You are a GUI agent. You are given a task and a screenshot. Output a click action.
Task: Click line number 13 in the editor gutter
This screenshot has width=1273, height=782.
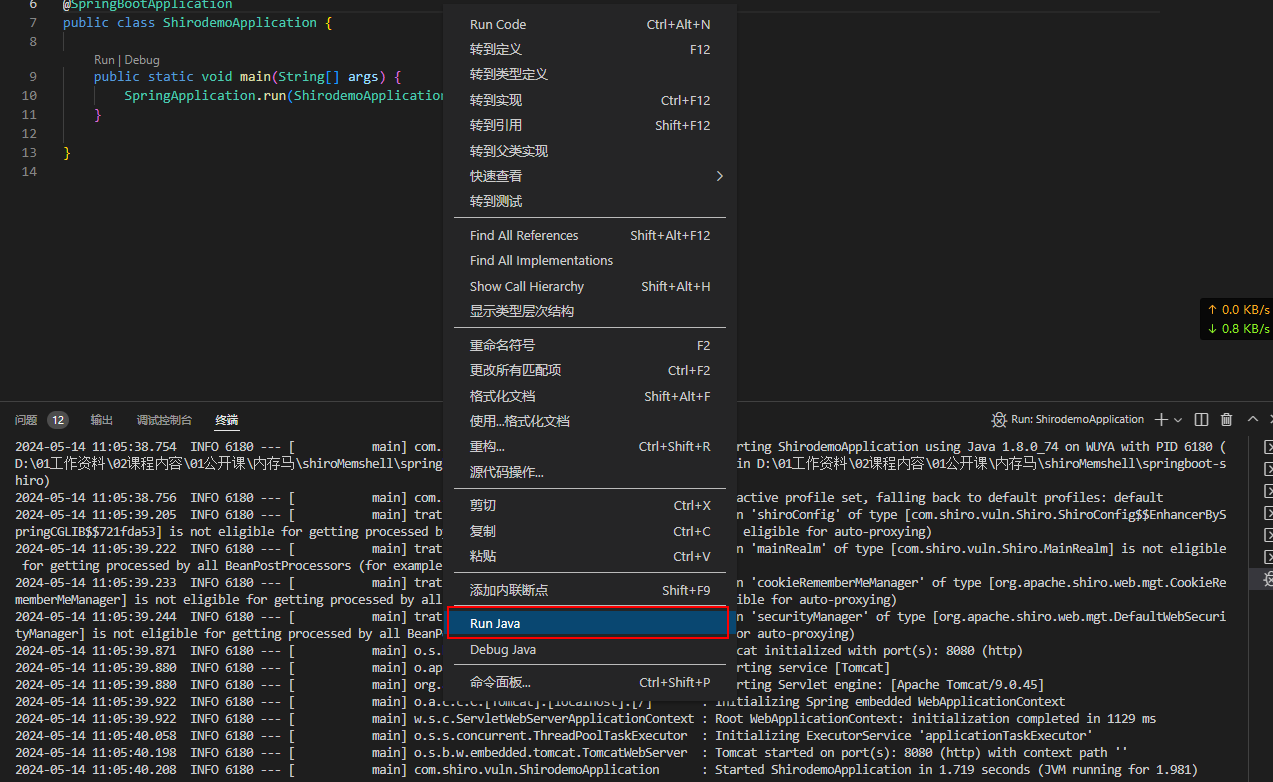[29, 153]
